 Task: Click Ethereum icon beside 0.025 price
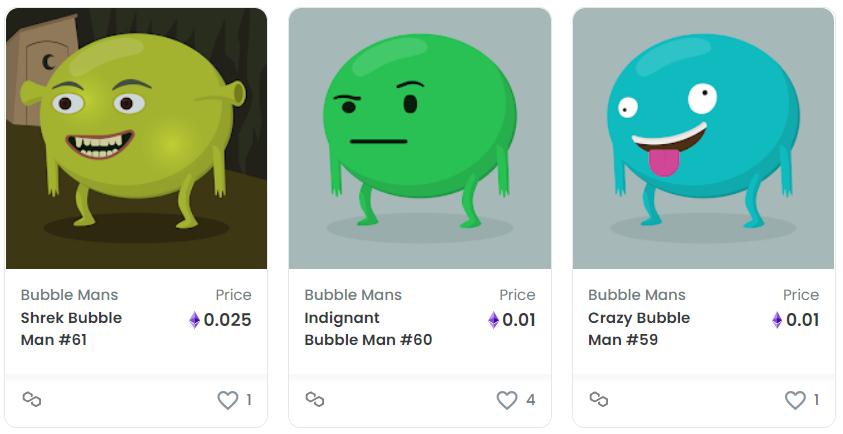tap(195, 320)
